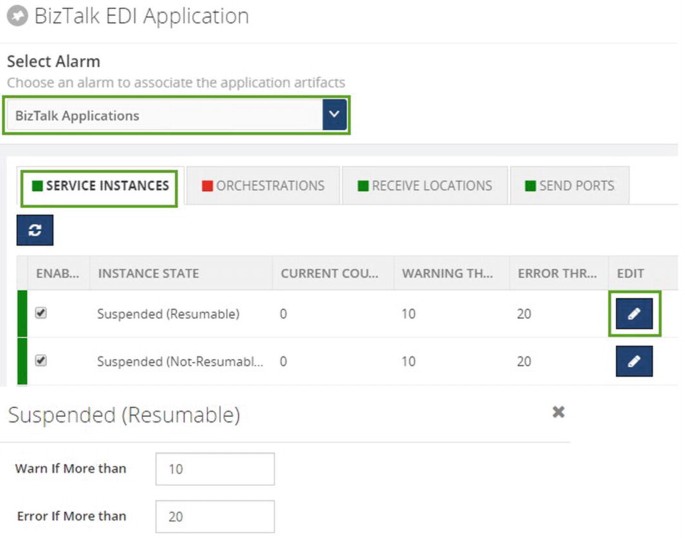Select the 'Suspended (Resumable)' row text
The width and height of the screenshot is (685, 538).
(168, 314)
